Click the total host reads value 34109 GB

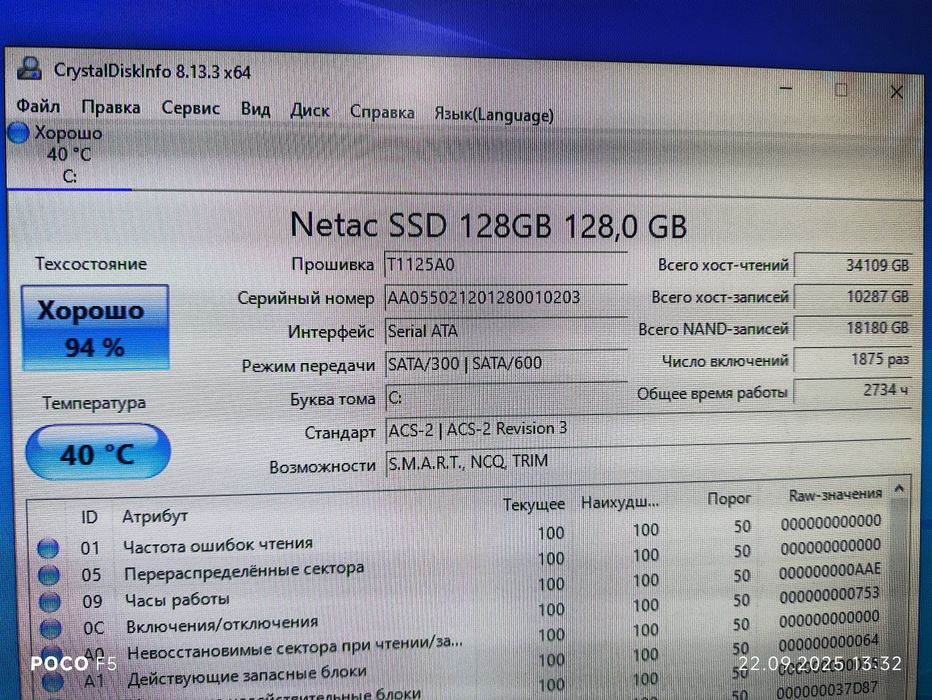[x=852, y=265]
